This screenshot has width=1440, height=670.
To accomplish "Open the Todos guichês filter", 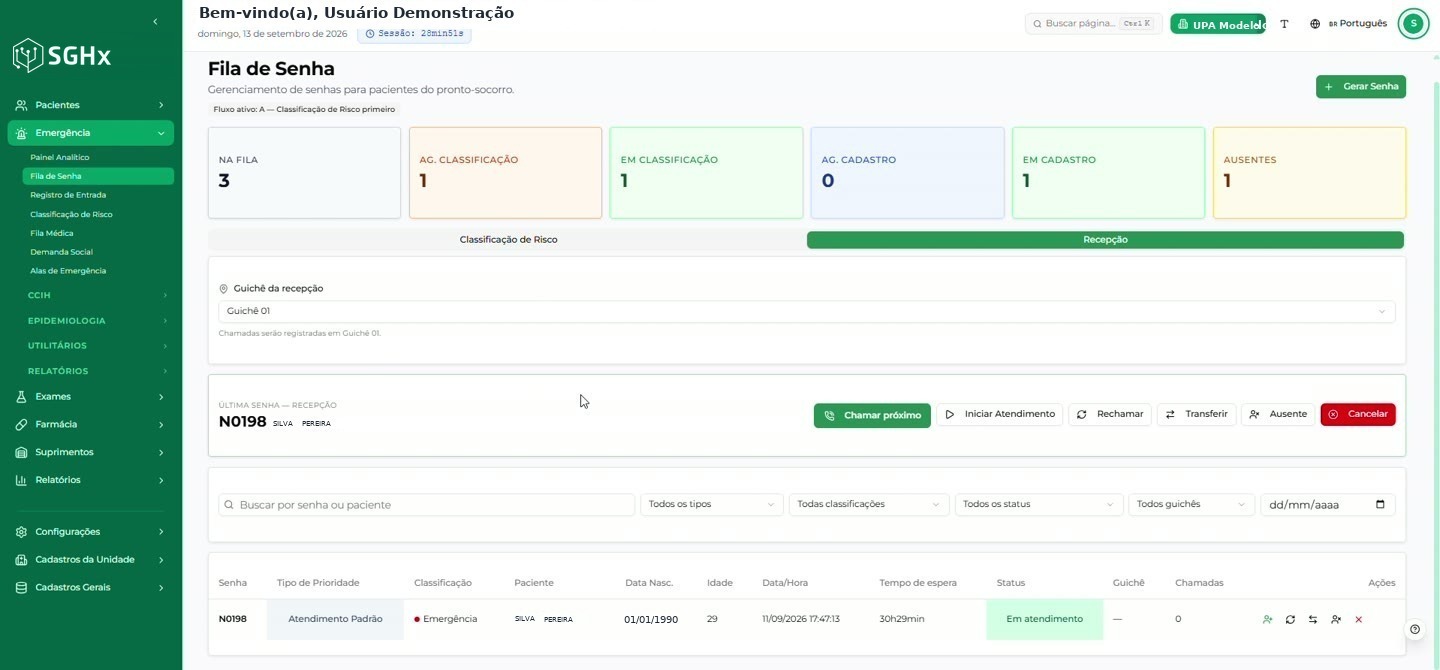I will pos(1191,505).
